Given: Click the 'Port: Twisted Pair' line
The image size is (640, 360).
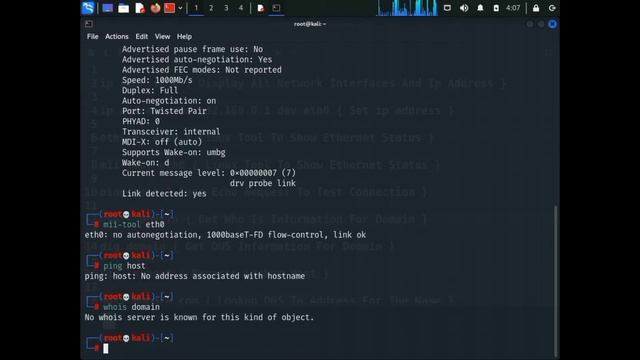Looking at the screenshot, I should click(164, 111).
